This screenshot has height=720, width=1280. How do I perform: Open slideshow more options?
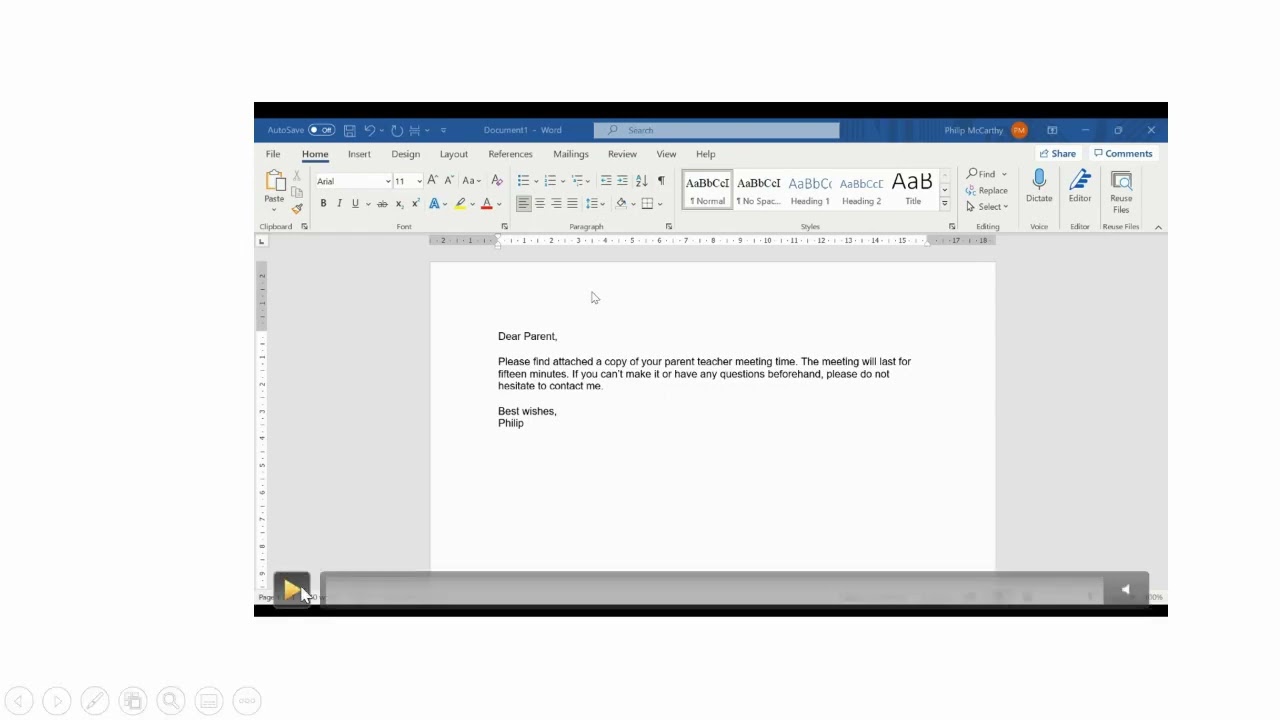pyautogui.click(x=247, y=702)
